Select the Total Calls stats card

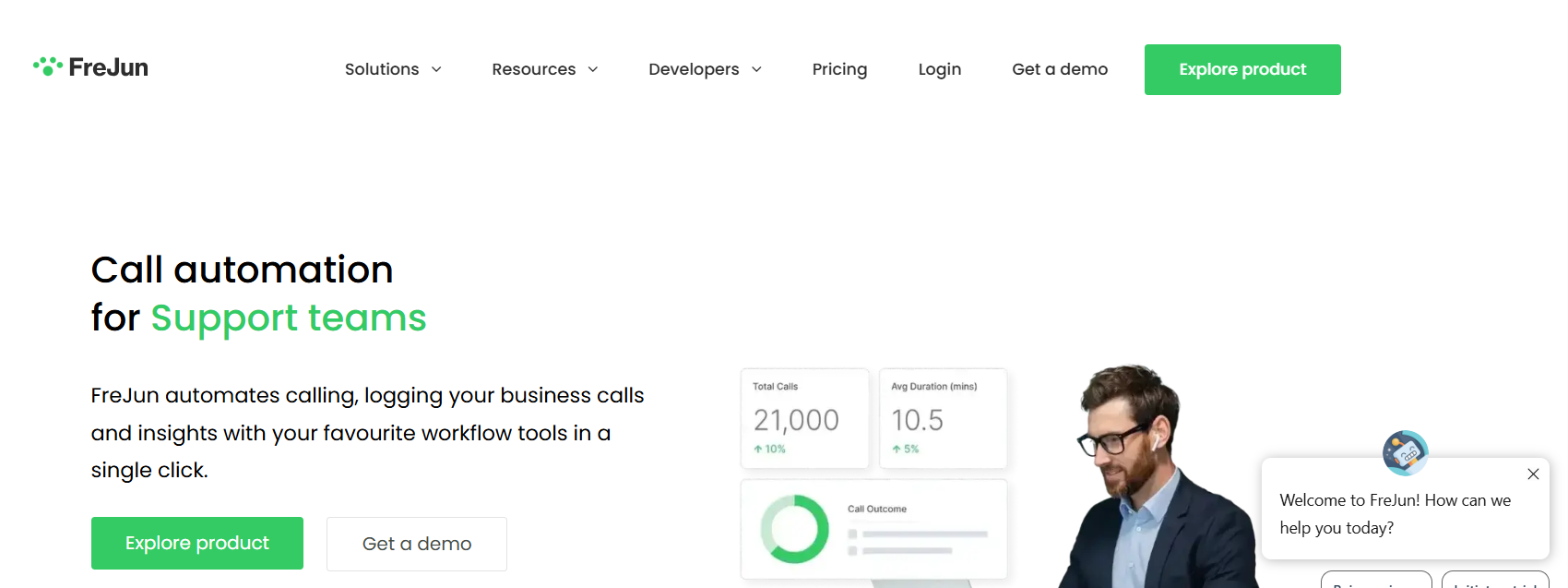click(x=804, y=417)
